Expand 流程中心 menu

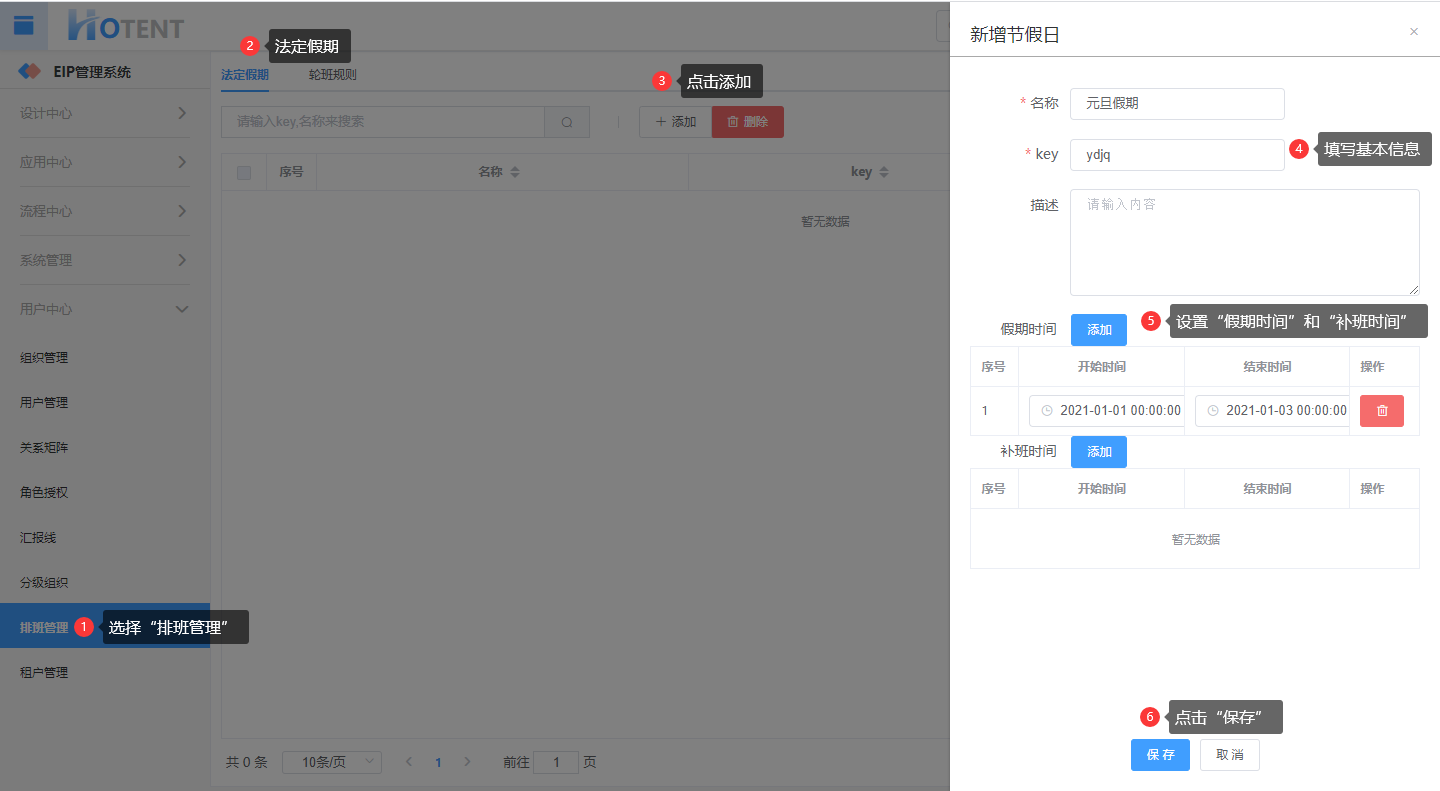pyautogui.click(x=104, y=211)
